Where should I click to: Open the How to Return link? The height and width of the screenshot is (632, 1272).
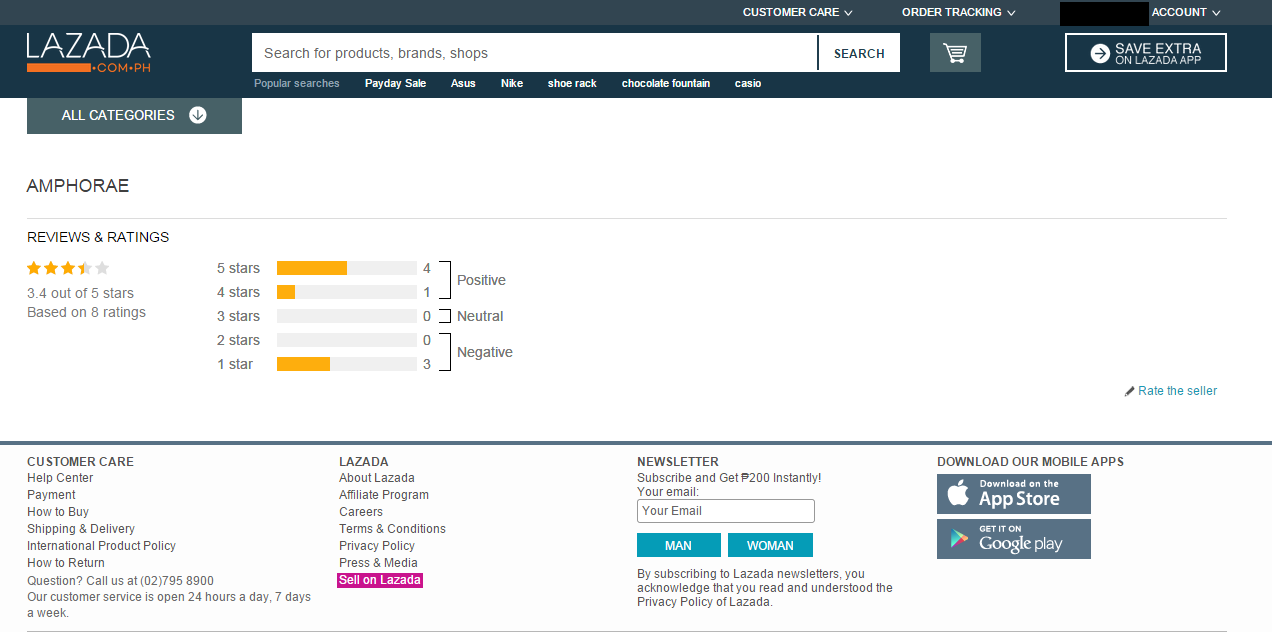[66, 563]
